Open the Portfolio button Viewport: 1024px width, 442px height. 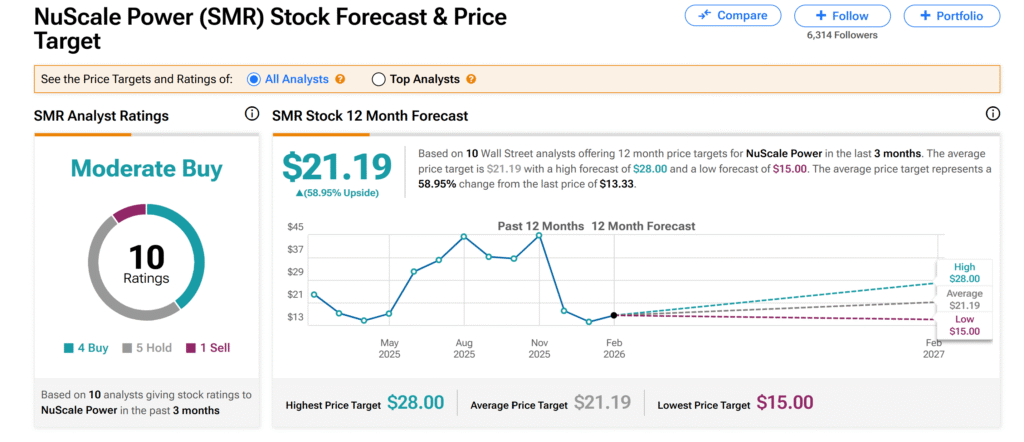(950, 16)
